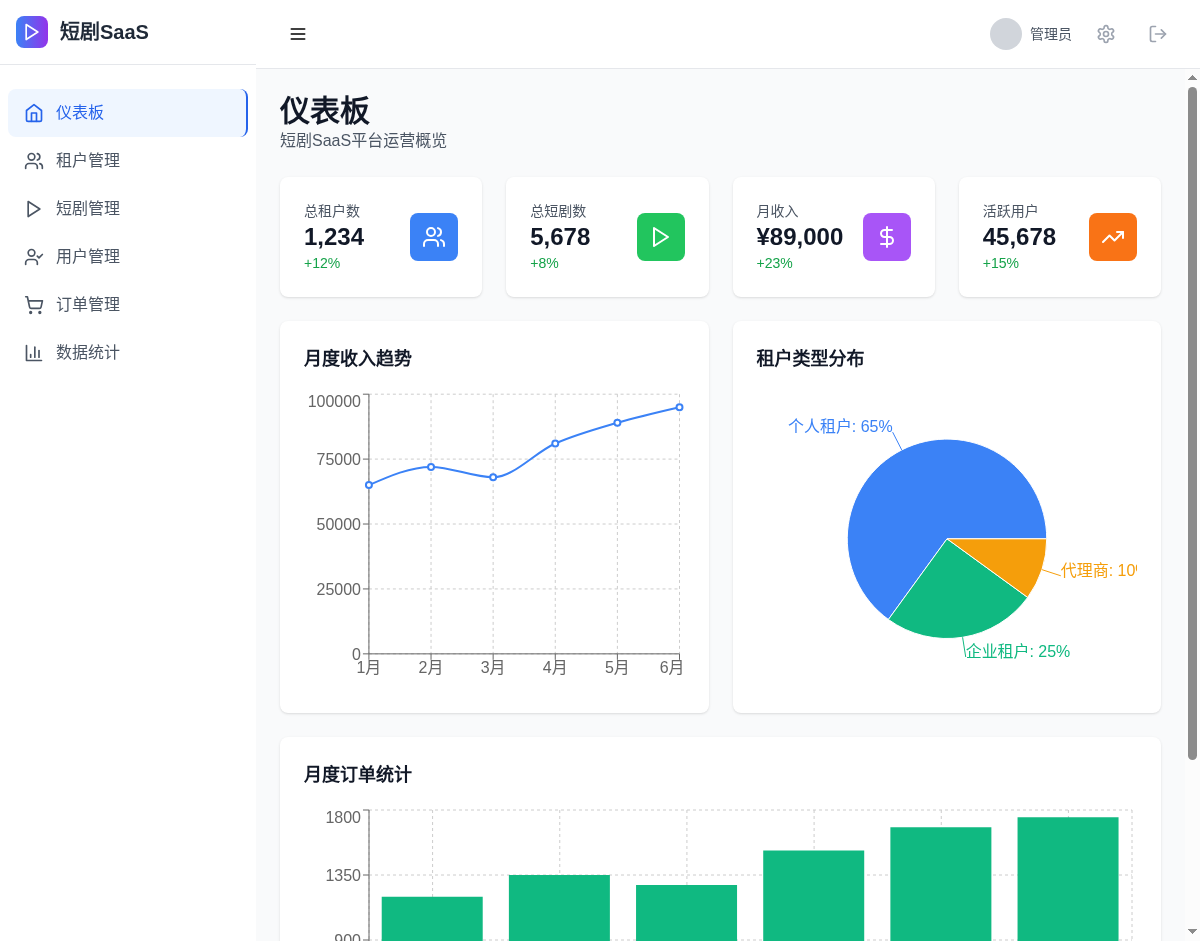Open 租户管理 in the sidebar
Screen dimensions: 1200x941
pos(88,161)
